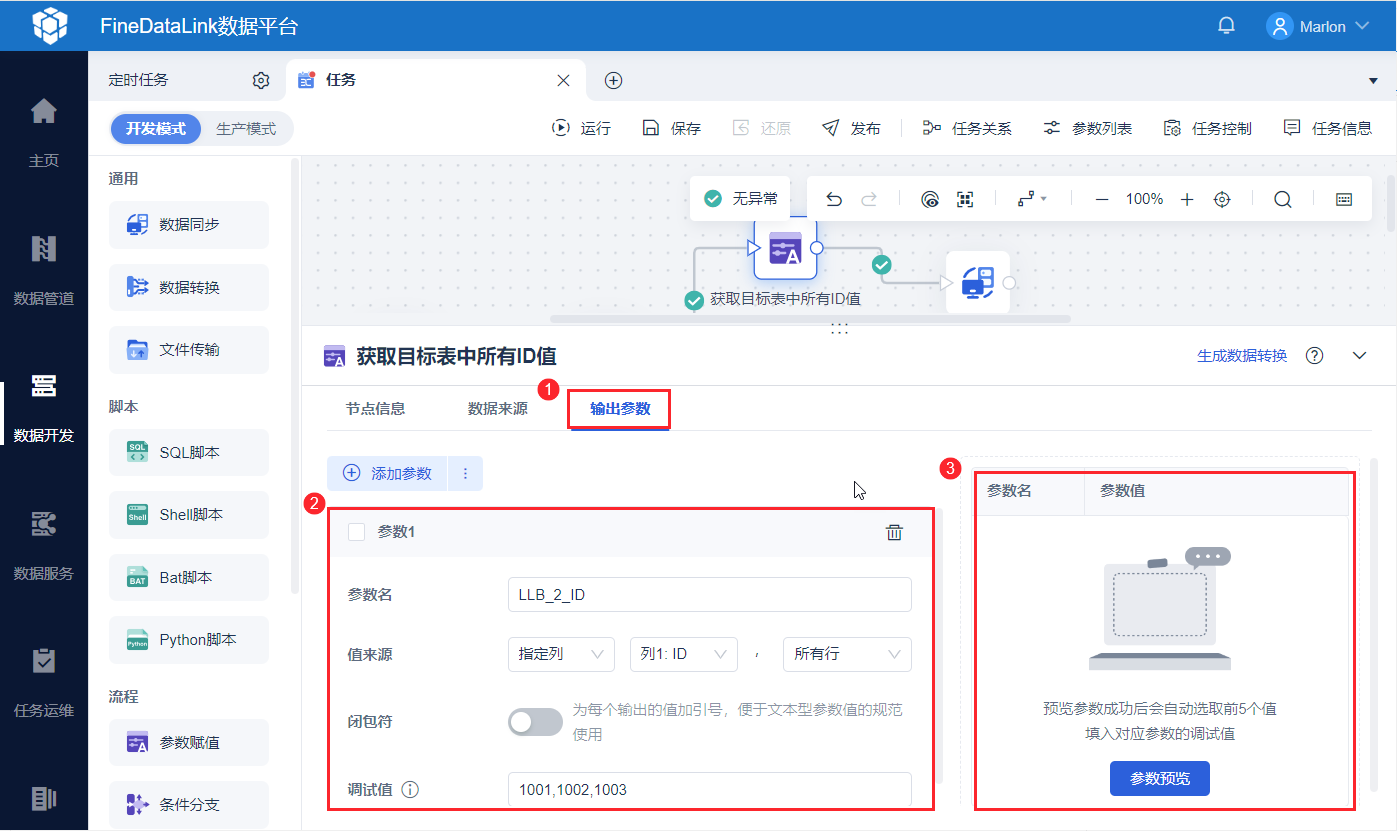Open the notifications bell
Viewport: 1397px width, 831px height.
[1227, 26]
